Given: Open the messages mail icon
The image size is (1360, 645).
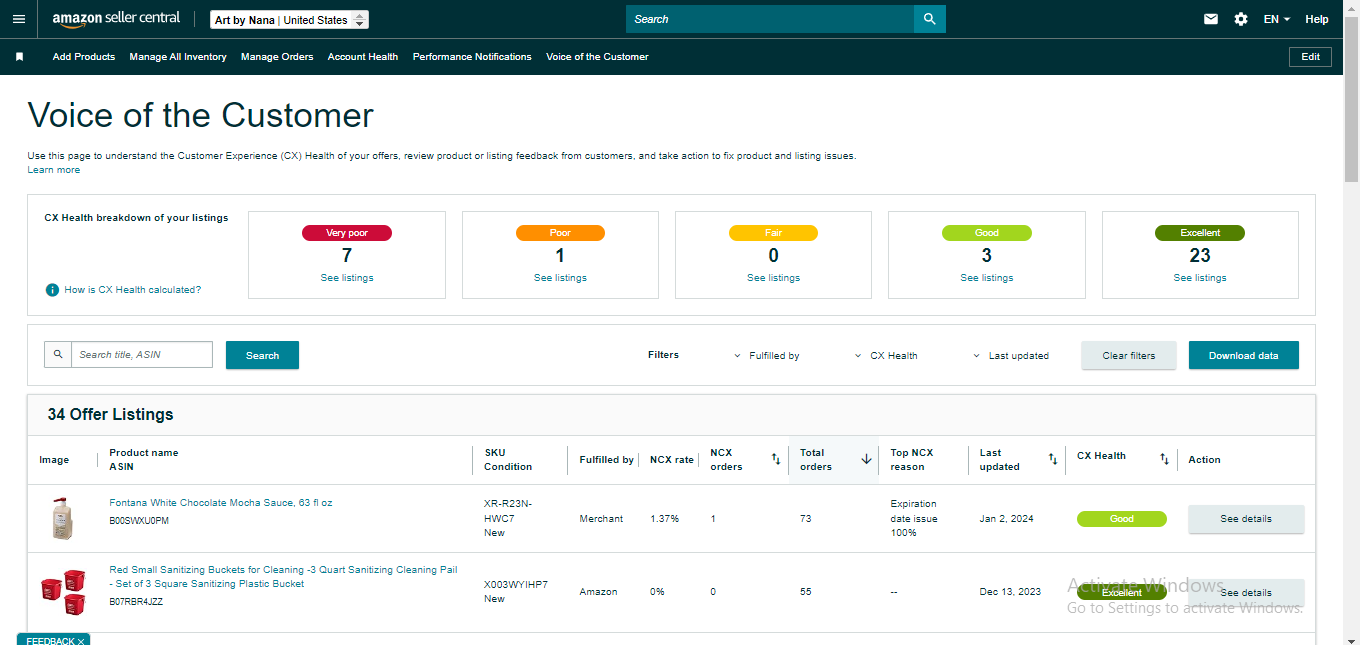Looking at the screenshot, I should pos(1211,19).
